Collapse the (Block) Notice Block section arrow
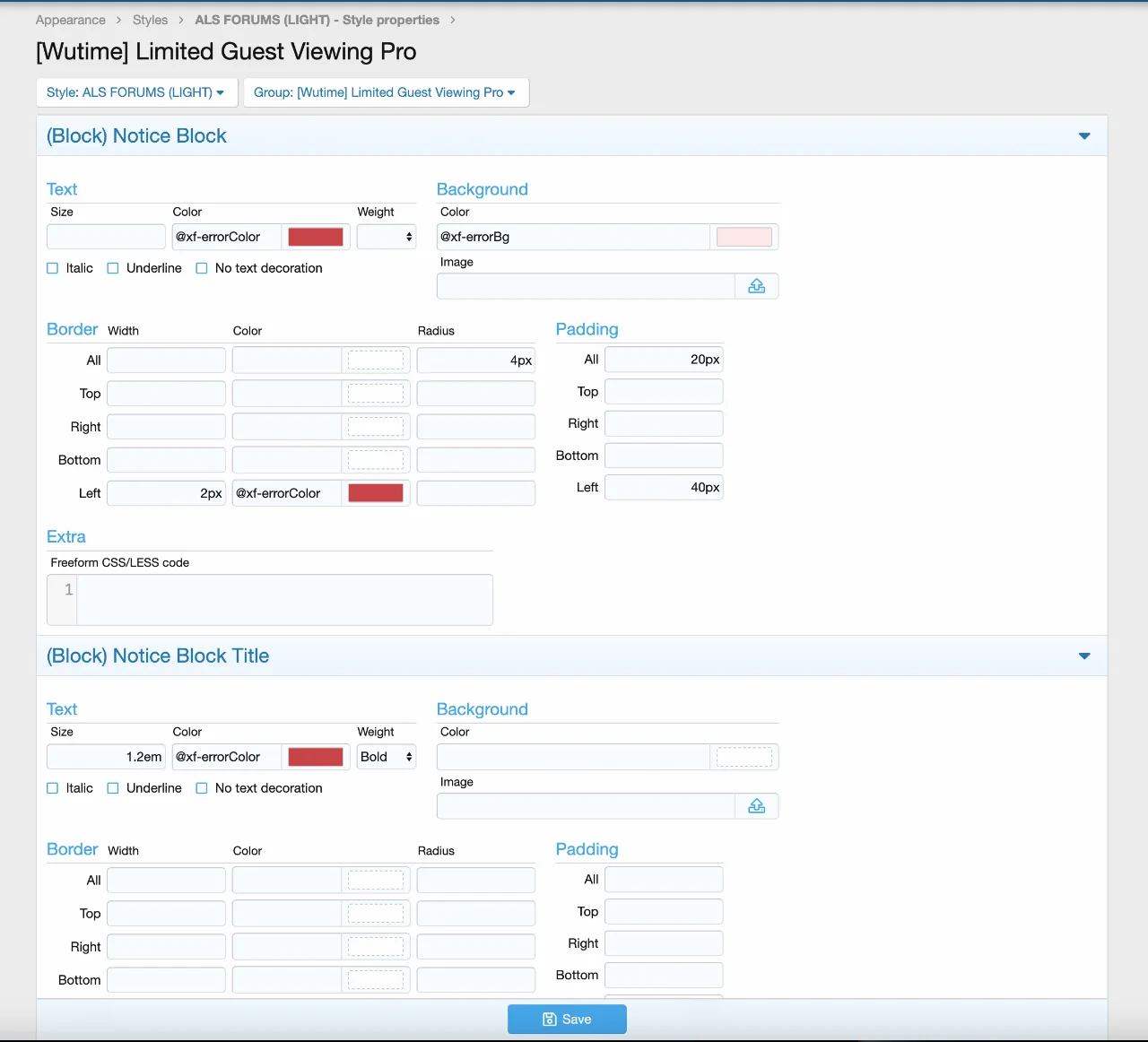 coord(1084,136)
